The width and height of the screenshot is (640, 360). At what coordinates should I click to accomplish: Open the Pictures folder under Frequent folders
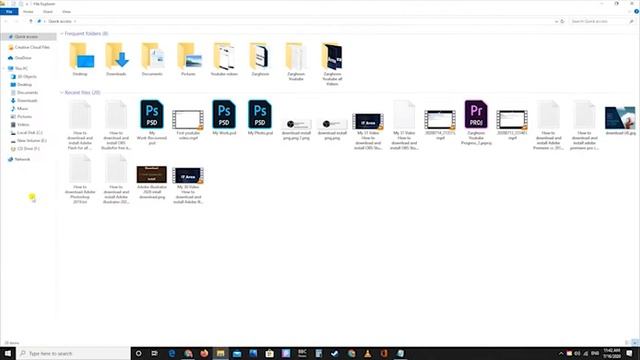pyautogui.click(x=189, y=59)
